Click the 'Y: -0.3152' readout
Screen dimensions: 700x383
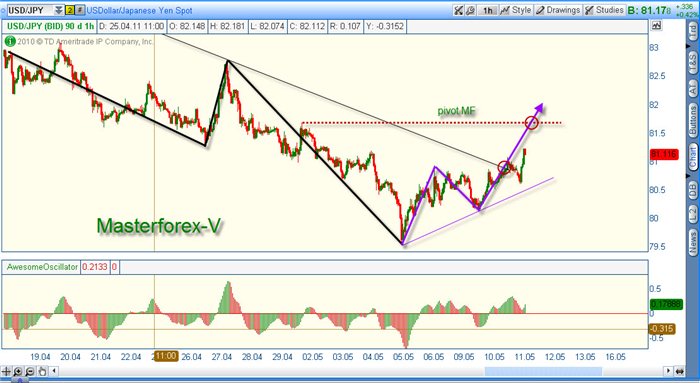385,26
